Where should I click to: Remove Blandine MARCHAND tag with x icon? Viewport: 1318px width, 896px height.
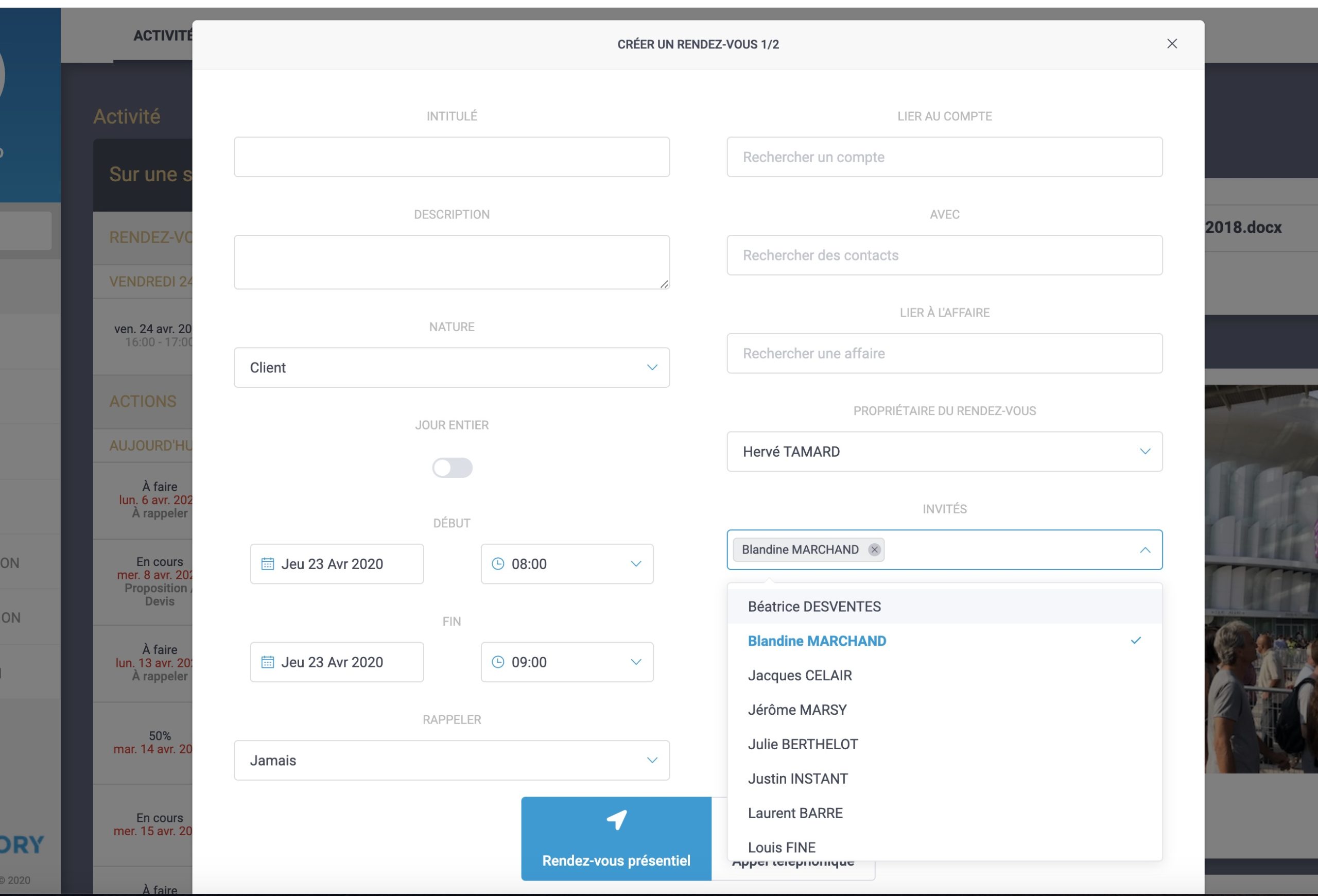(874, 549)
